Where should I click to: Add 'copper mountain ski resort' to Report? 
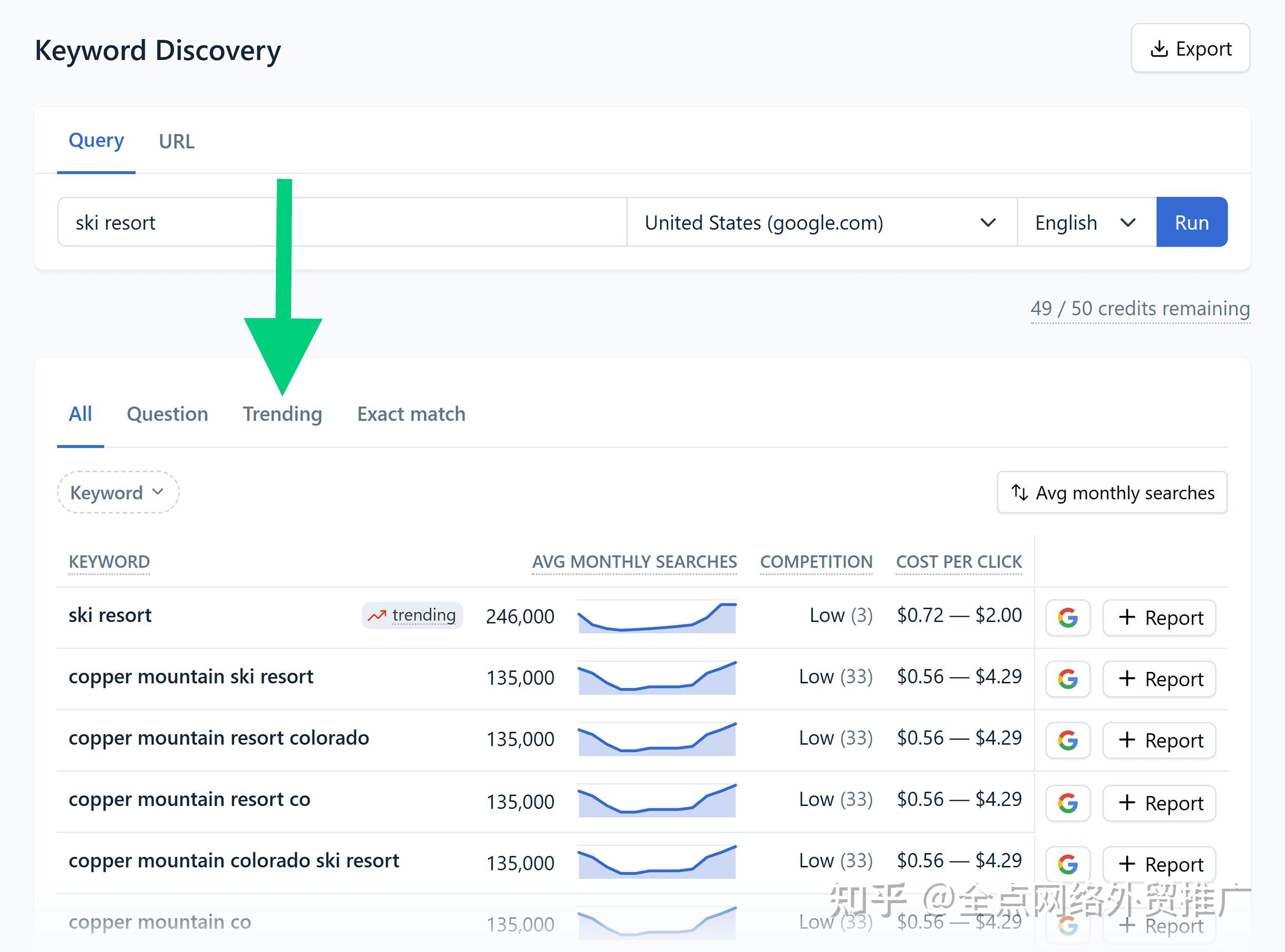pyautogui.click(x=1160, y=679)
